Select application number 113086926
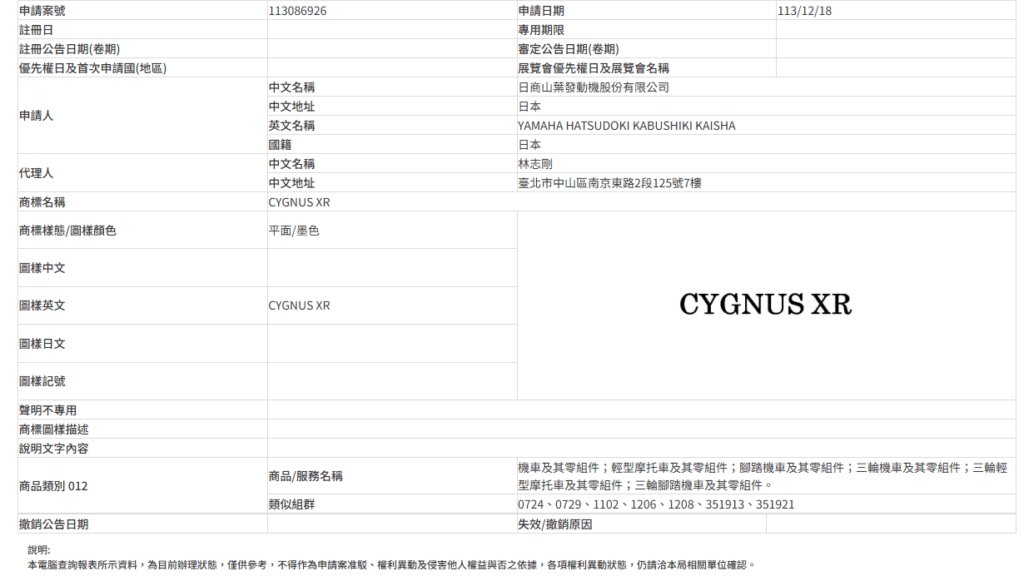Image resolution: width=1024 pixels, height=576 pixels. [x=297, y=11]
